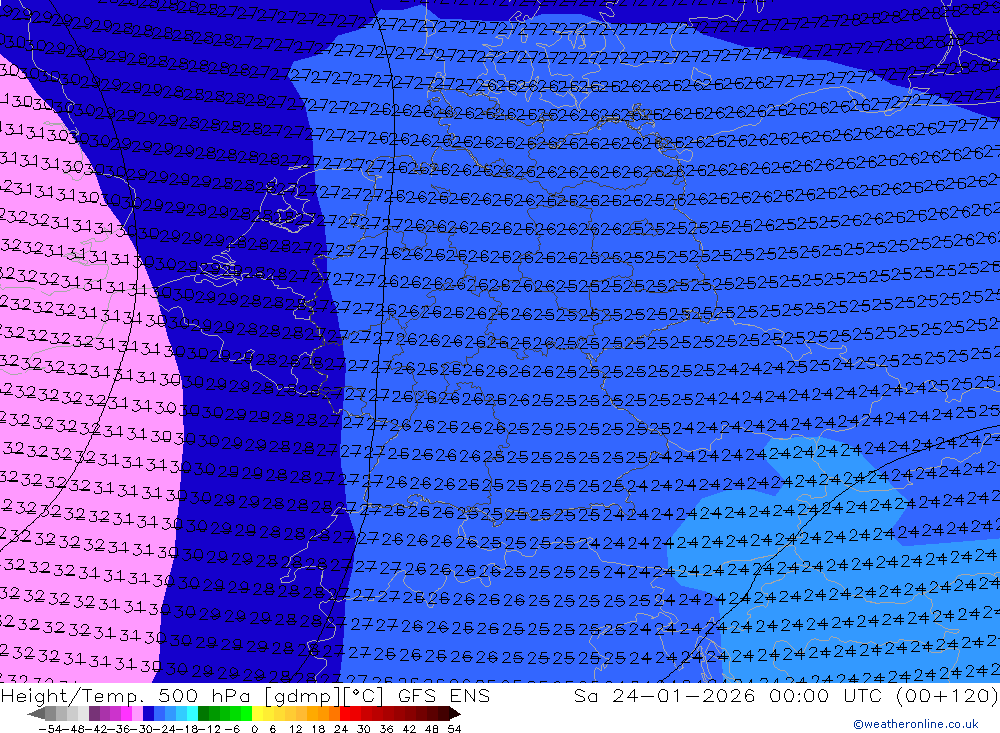This screenshot has height=733, width=1000.
Task: Click the 'GFS ENS' model label
Action: pos(444,695)
